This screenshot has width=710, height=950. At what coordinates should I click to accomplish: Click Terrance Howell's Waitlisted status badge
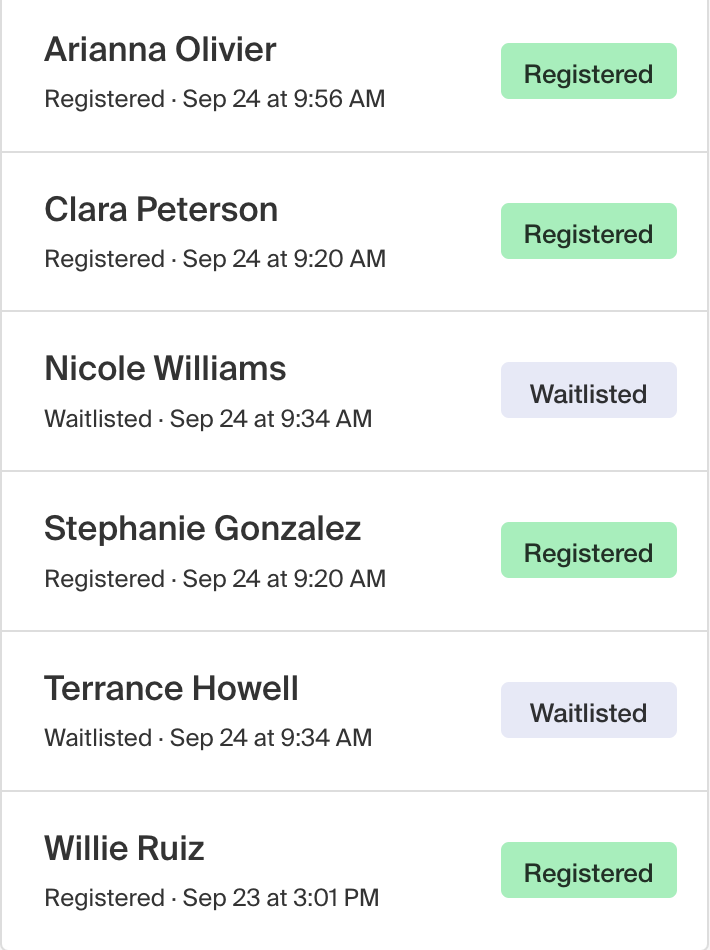point(589,710)
